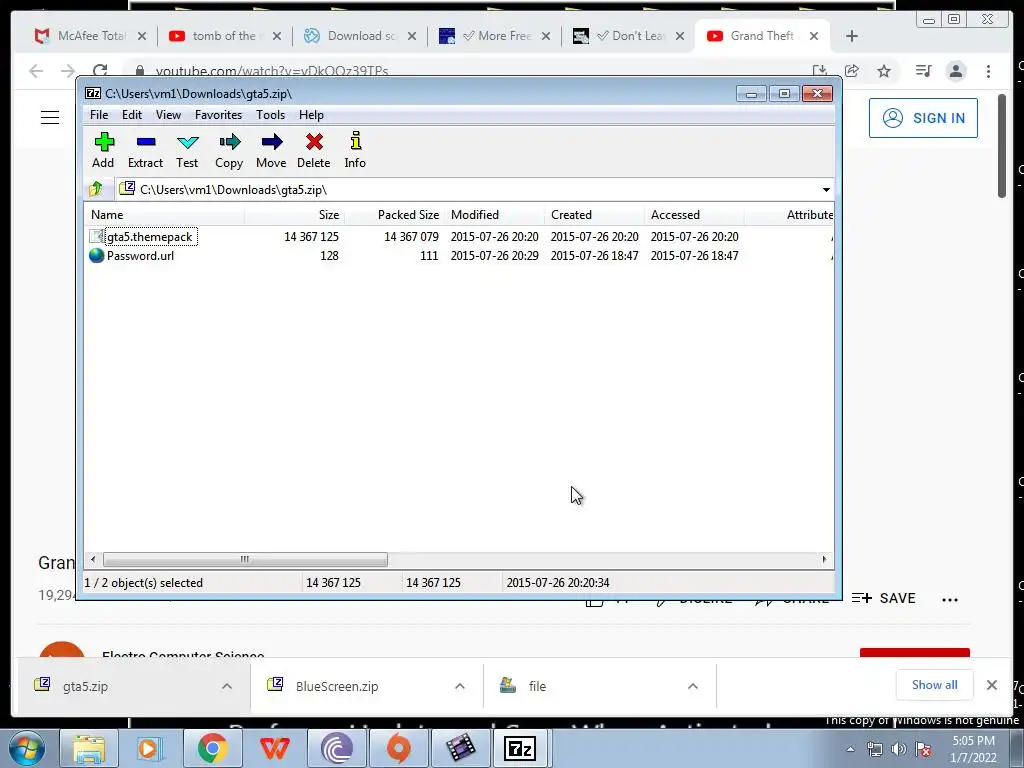This screenshot has width=1024, height=768.
Task: Switch to tomb of the YouTube tab
Action: click(223, 36)
